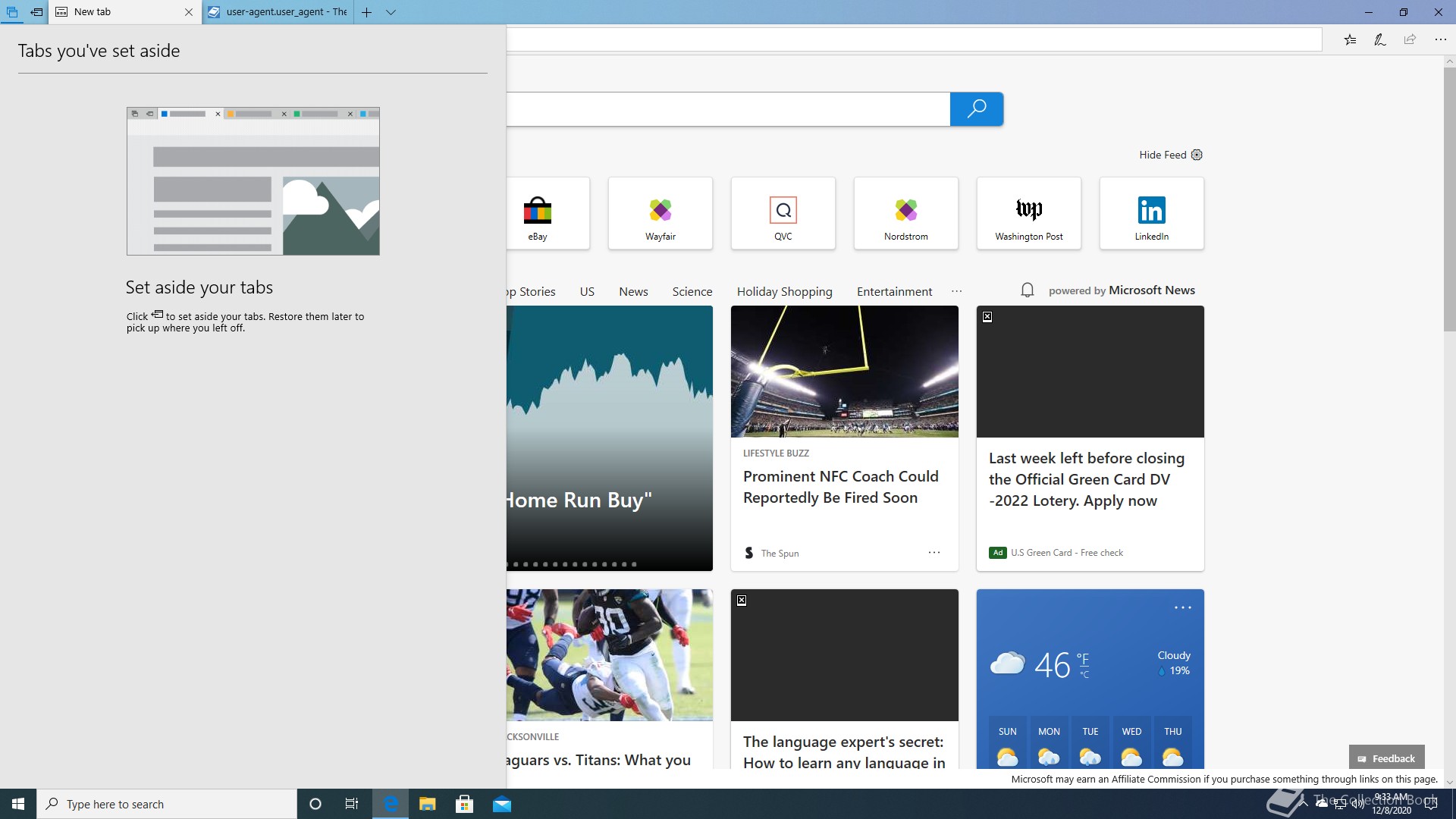Screen dimensions: 1456x819
Task: Click the Type here to search box
Action: (167, 804)
